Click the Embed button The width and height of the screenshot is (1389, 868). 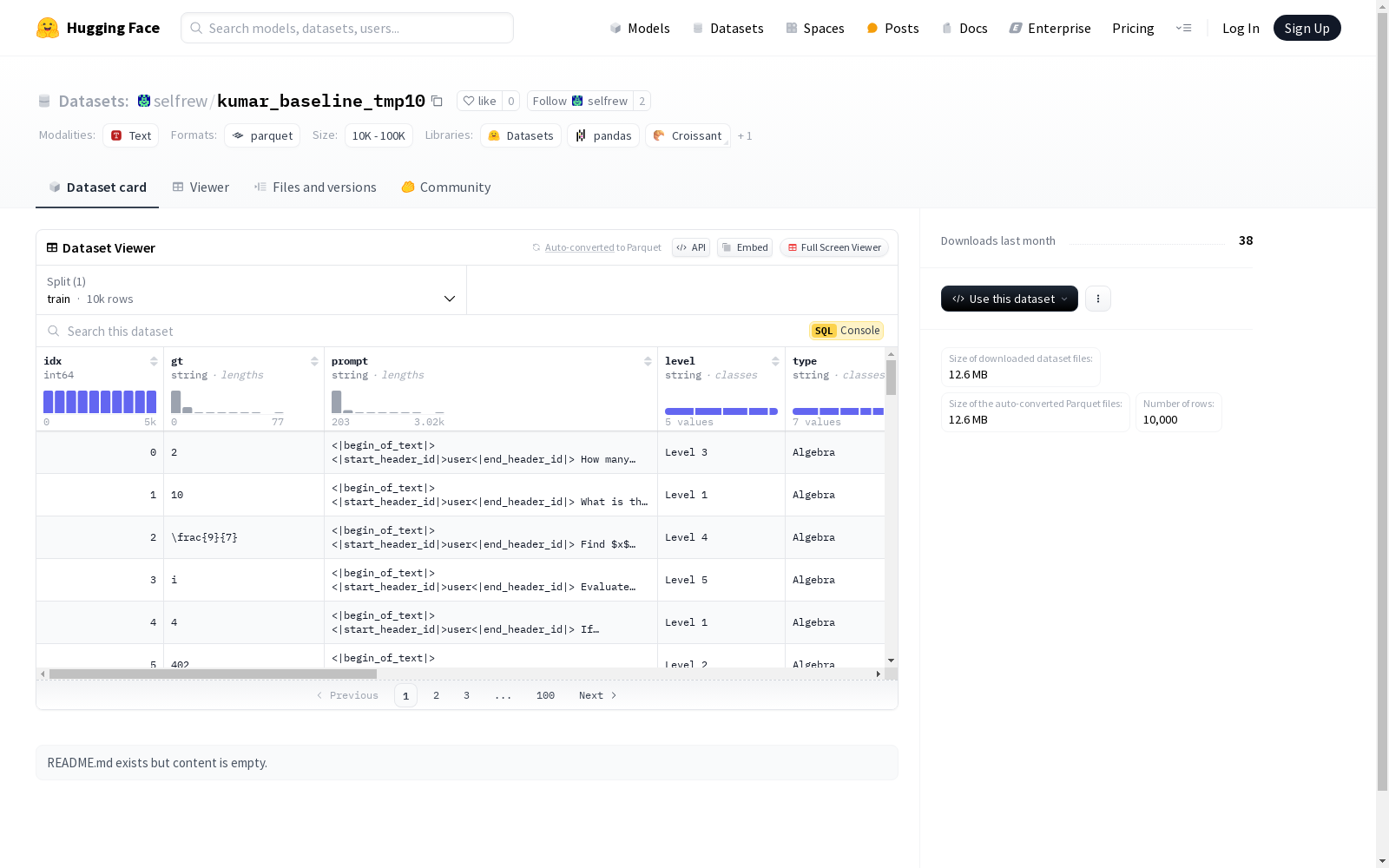click(x=745, y=247)
